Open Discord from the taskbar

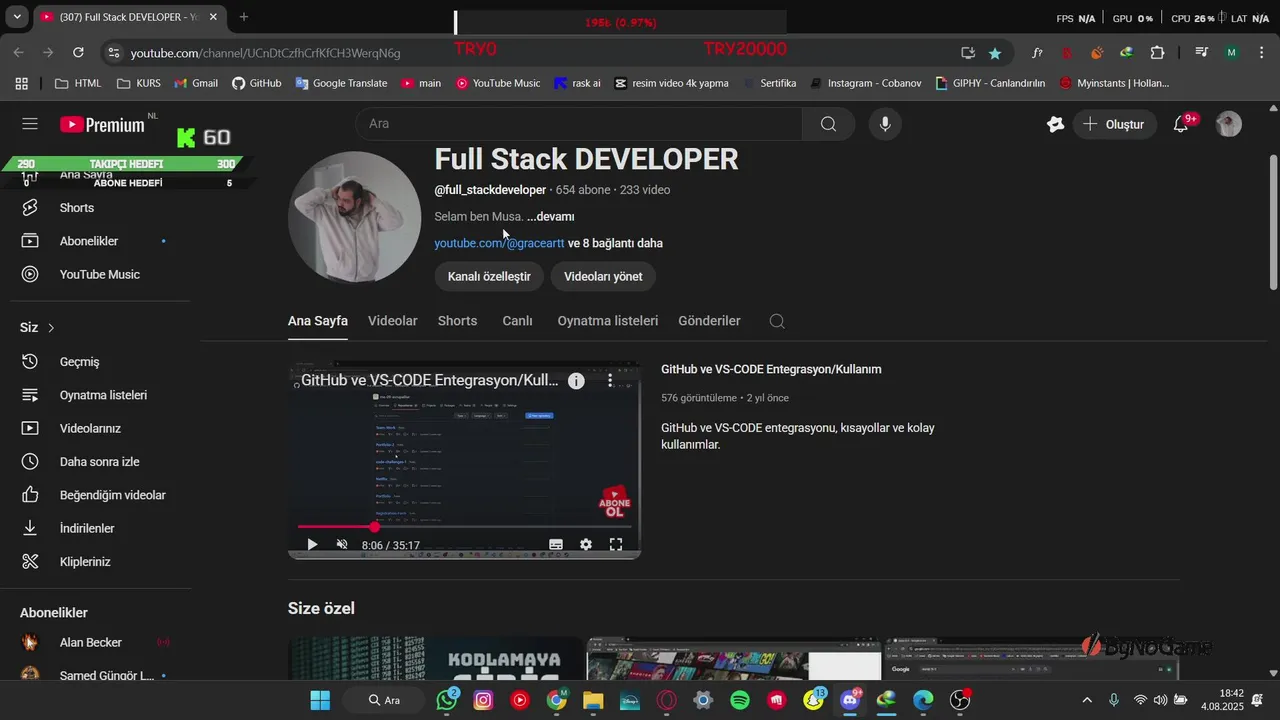[851, 700]
